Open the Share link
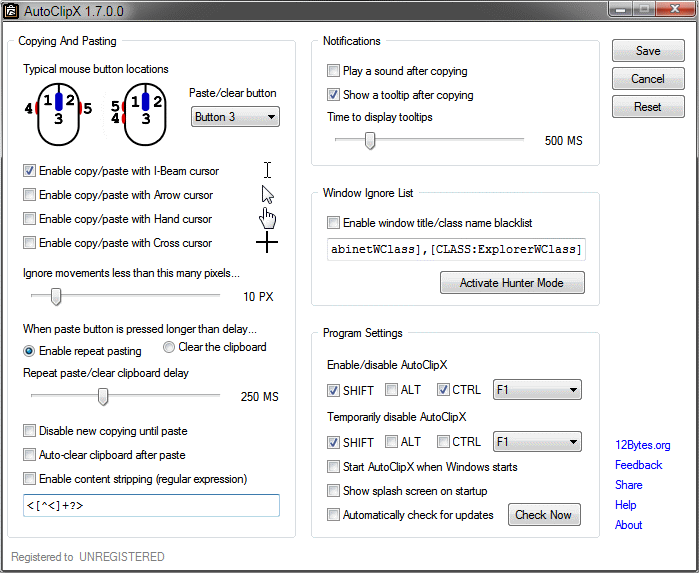699x573 pixels. [x=629, y=485]
